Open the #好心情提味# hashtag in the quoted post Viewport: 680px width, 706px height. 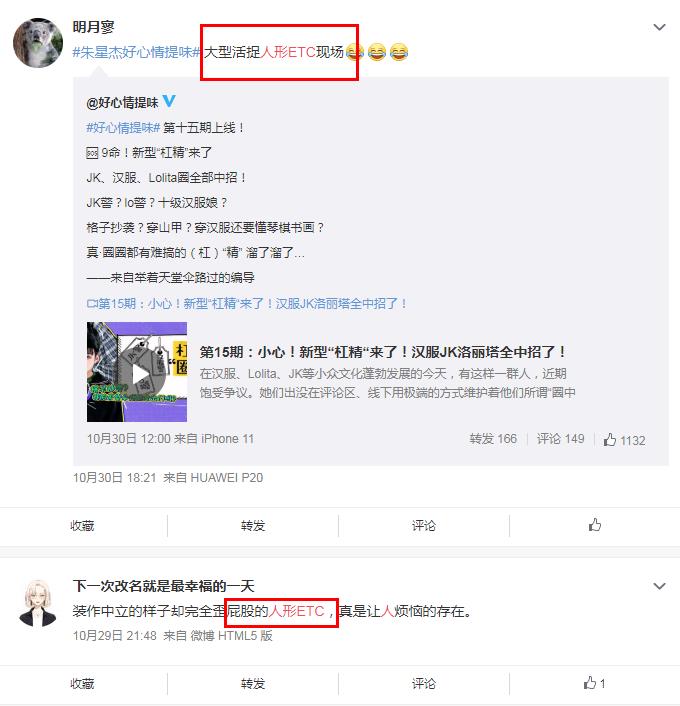click(123, 128)
